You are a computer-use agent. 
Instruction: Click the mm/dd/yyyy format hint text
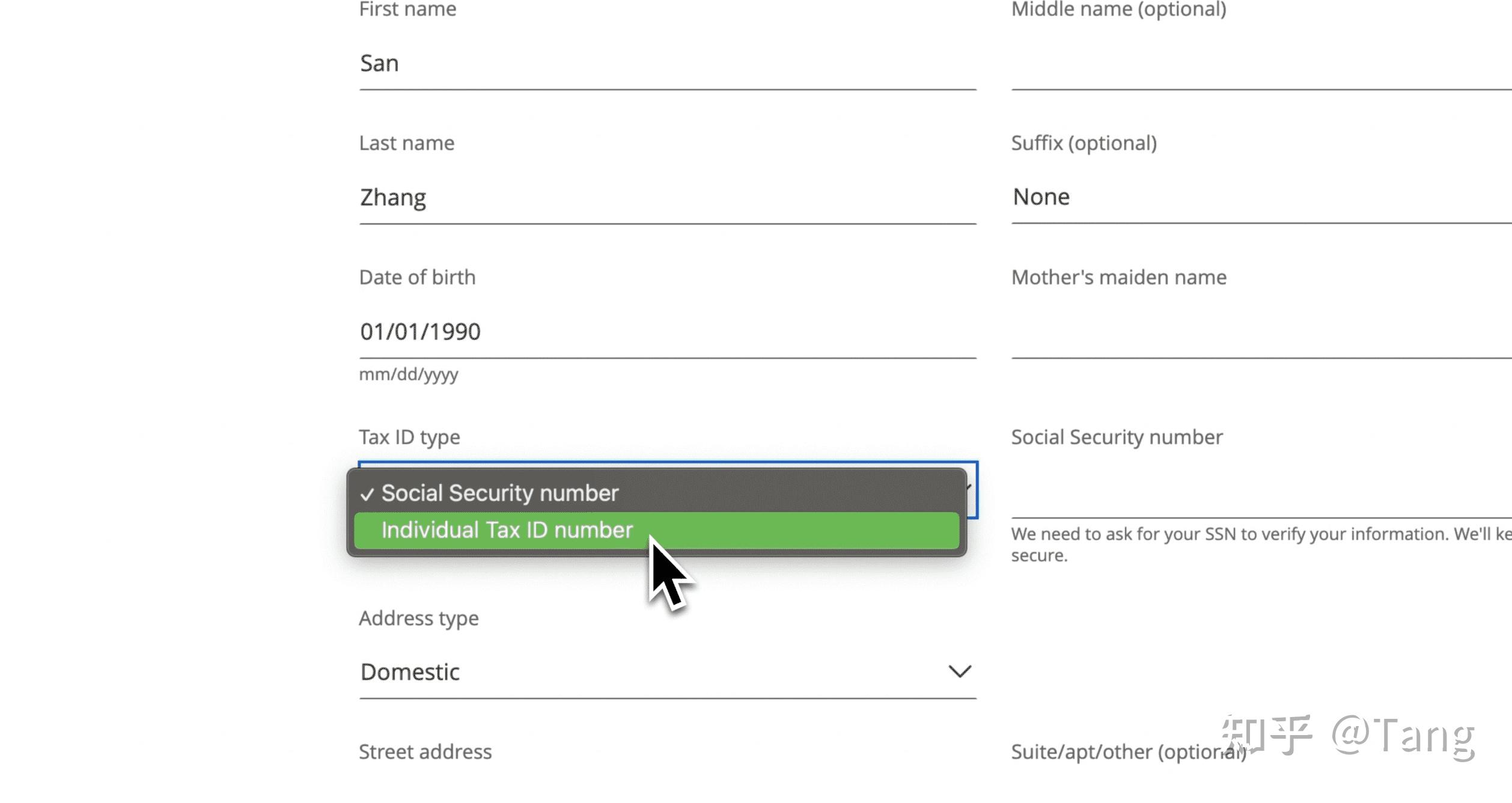tap(409, 374)
